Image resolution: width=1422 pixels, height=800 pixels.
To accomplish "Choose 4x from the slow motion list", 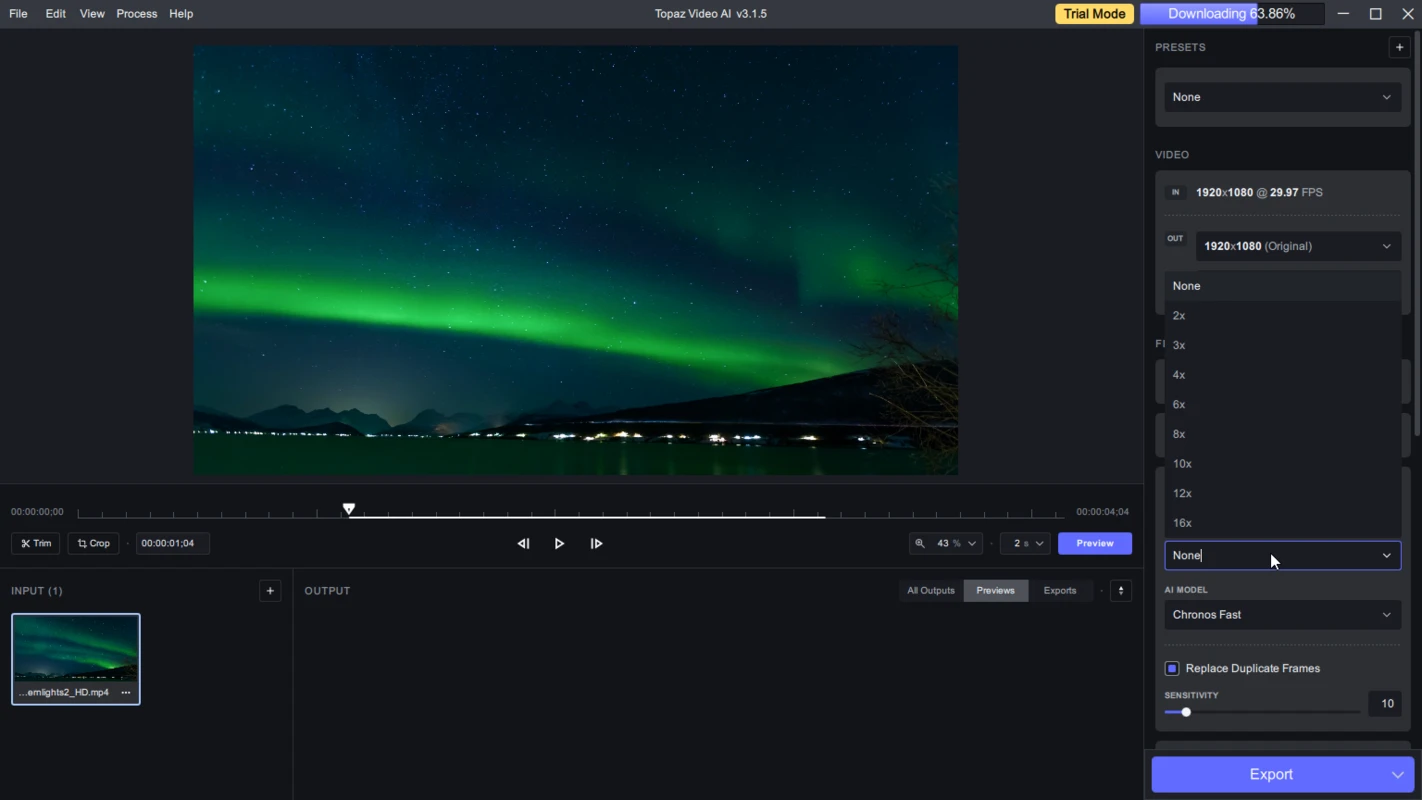I will 1179,375.
